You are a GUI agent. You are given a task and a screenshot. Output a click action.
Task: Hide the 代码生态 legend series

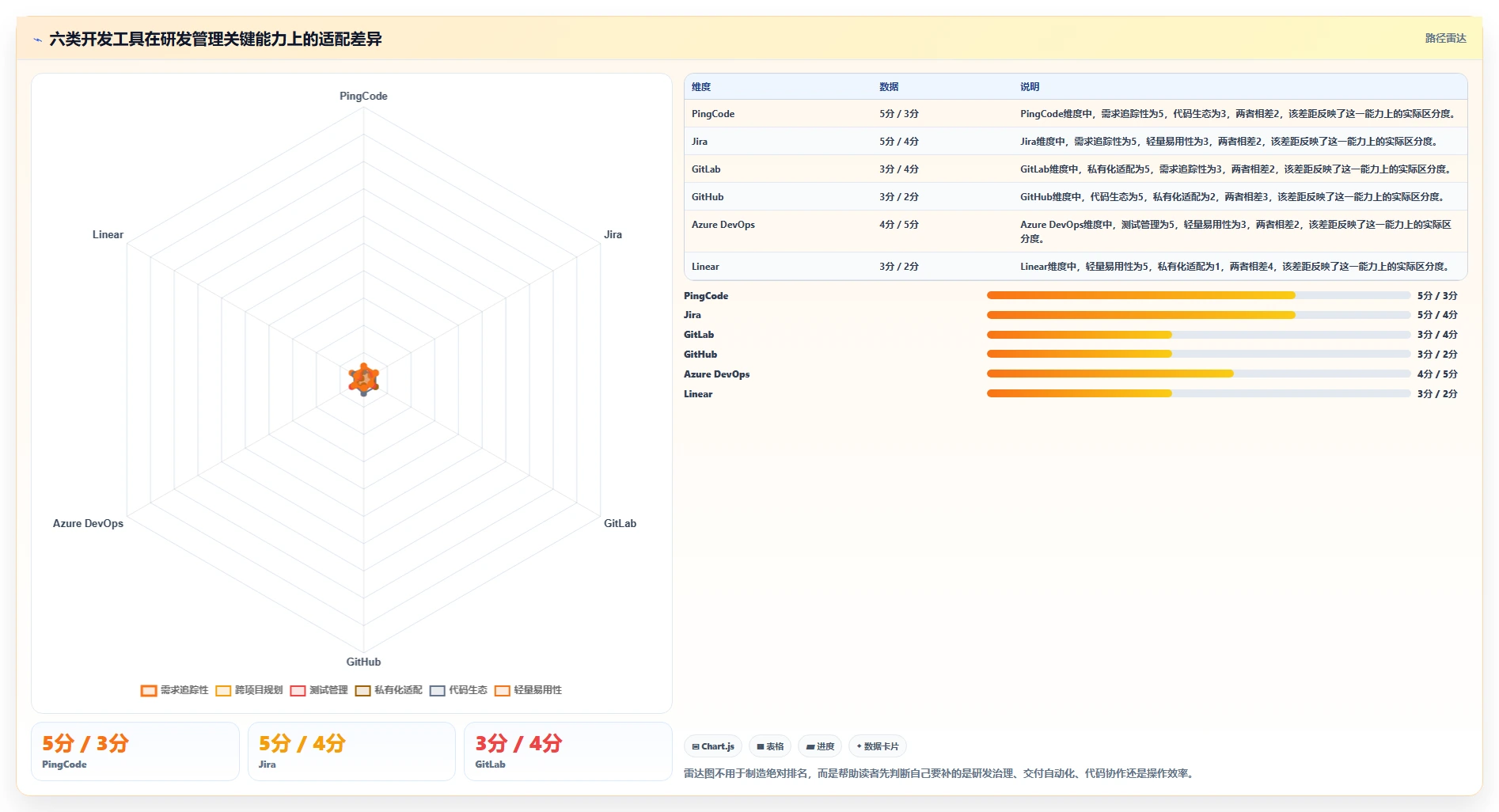point(458,690)
